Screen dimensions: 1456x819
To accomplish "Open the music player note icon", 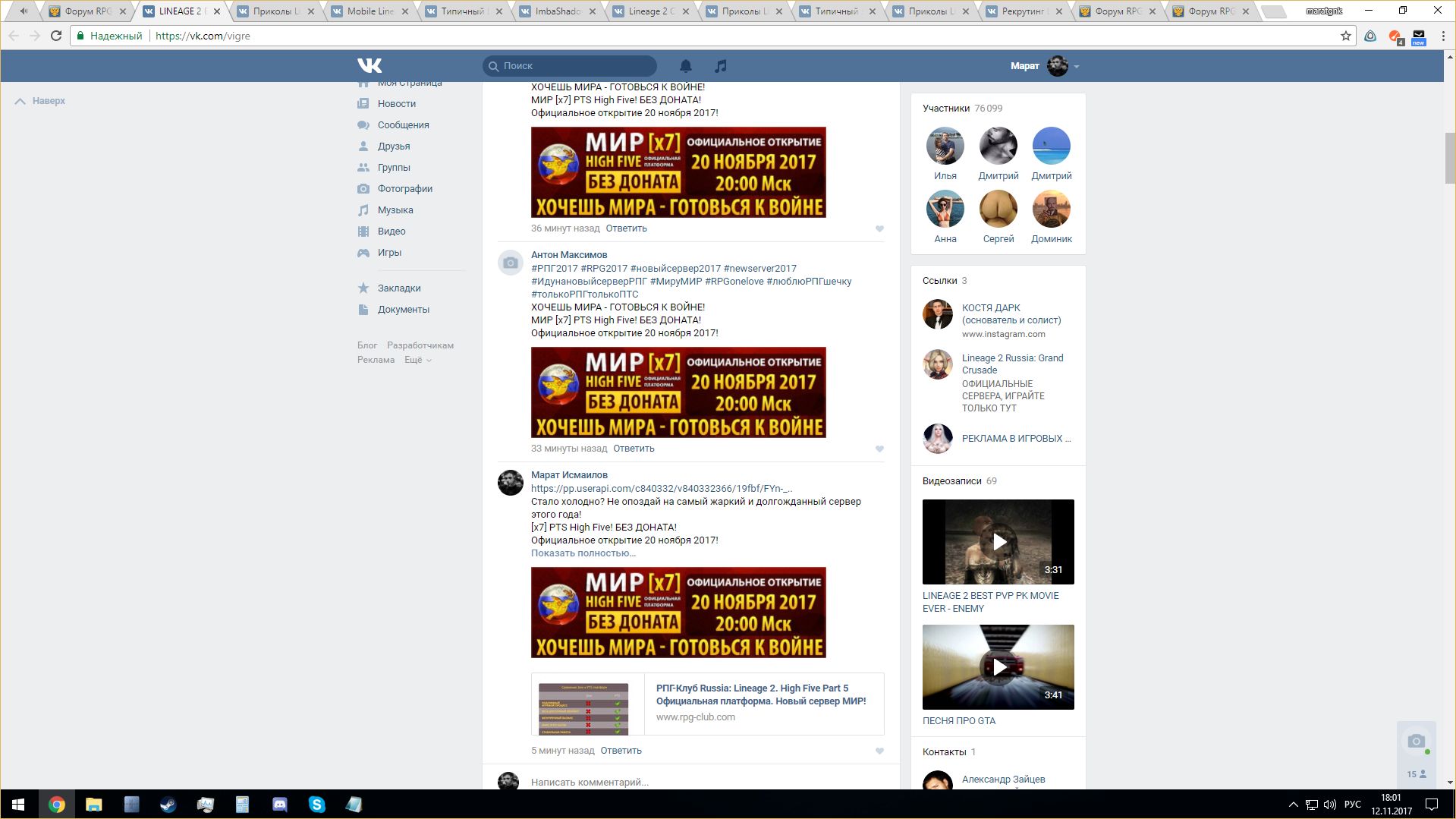I will 721,66.
